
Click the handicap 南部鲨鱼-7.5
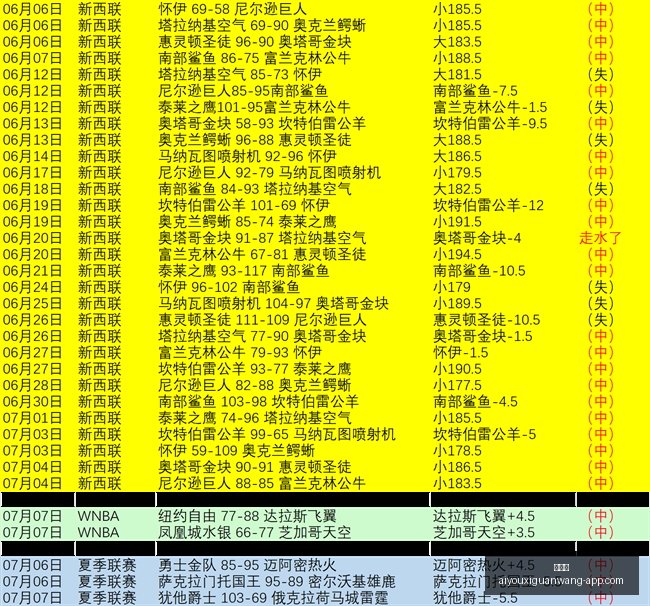click(475, 91)
